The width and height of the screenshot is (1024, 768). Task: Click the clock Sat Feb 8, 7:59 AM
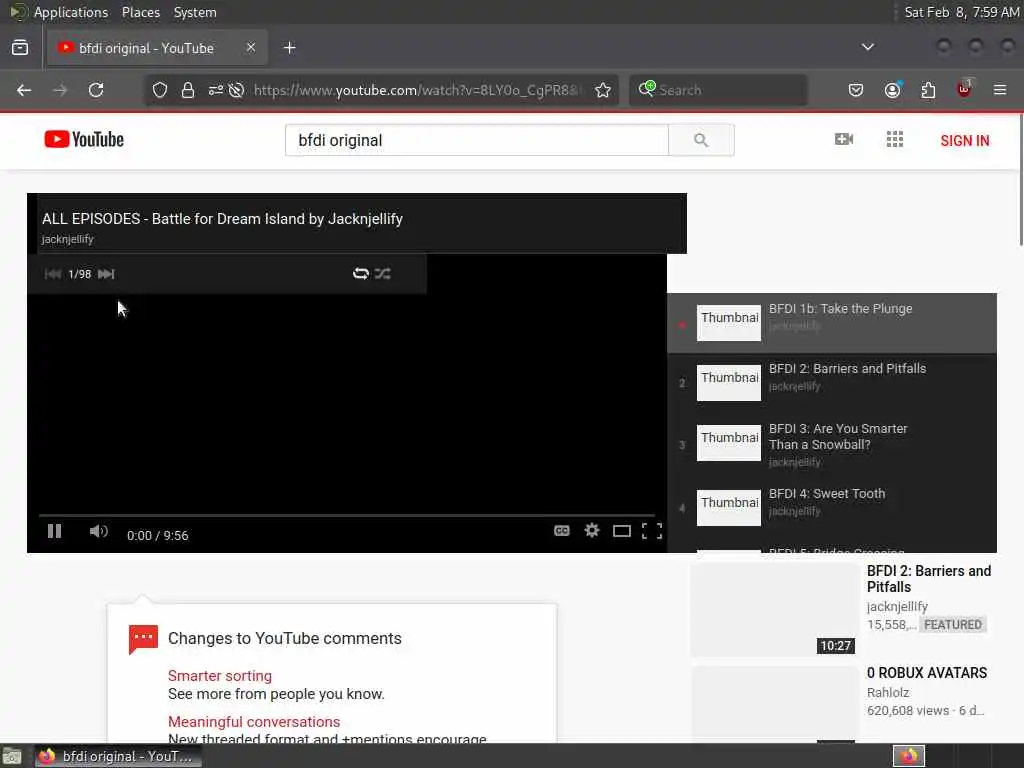[961, 12]
